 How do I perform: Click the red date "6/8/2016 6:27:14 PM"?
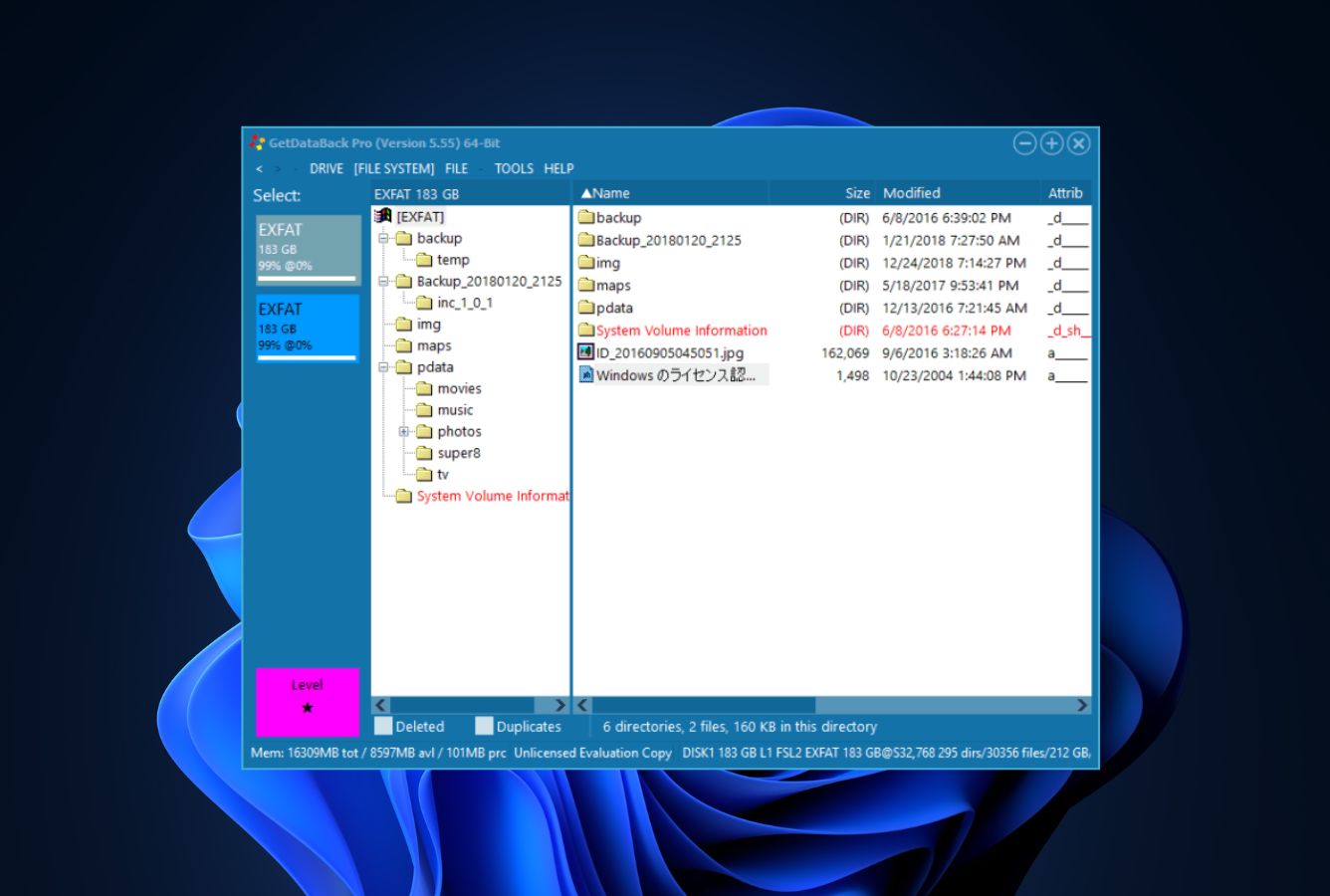[x=946, y=331]
